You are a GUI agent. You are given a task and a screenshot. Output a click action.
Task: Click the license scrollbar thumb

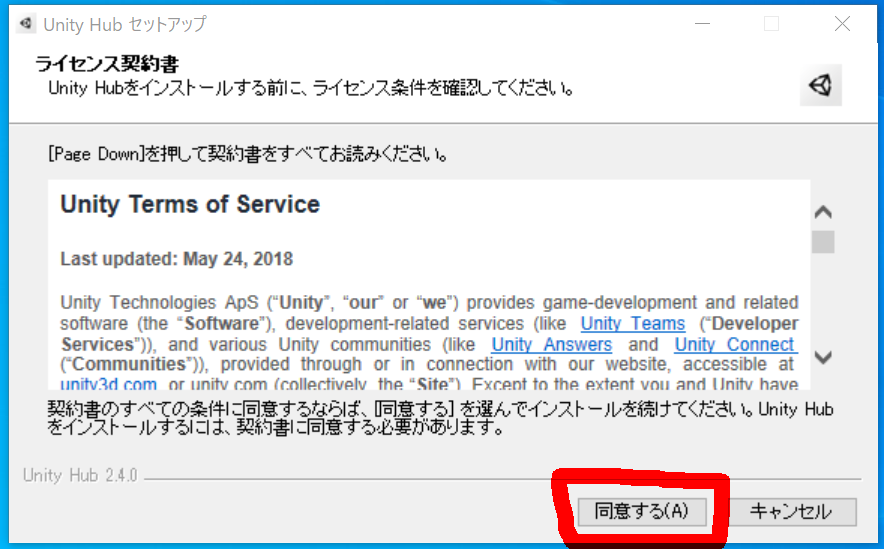pos(823,242)
